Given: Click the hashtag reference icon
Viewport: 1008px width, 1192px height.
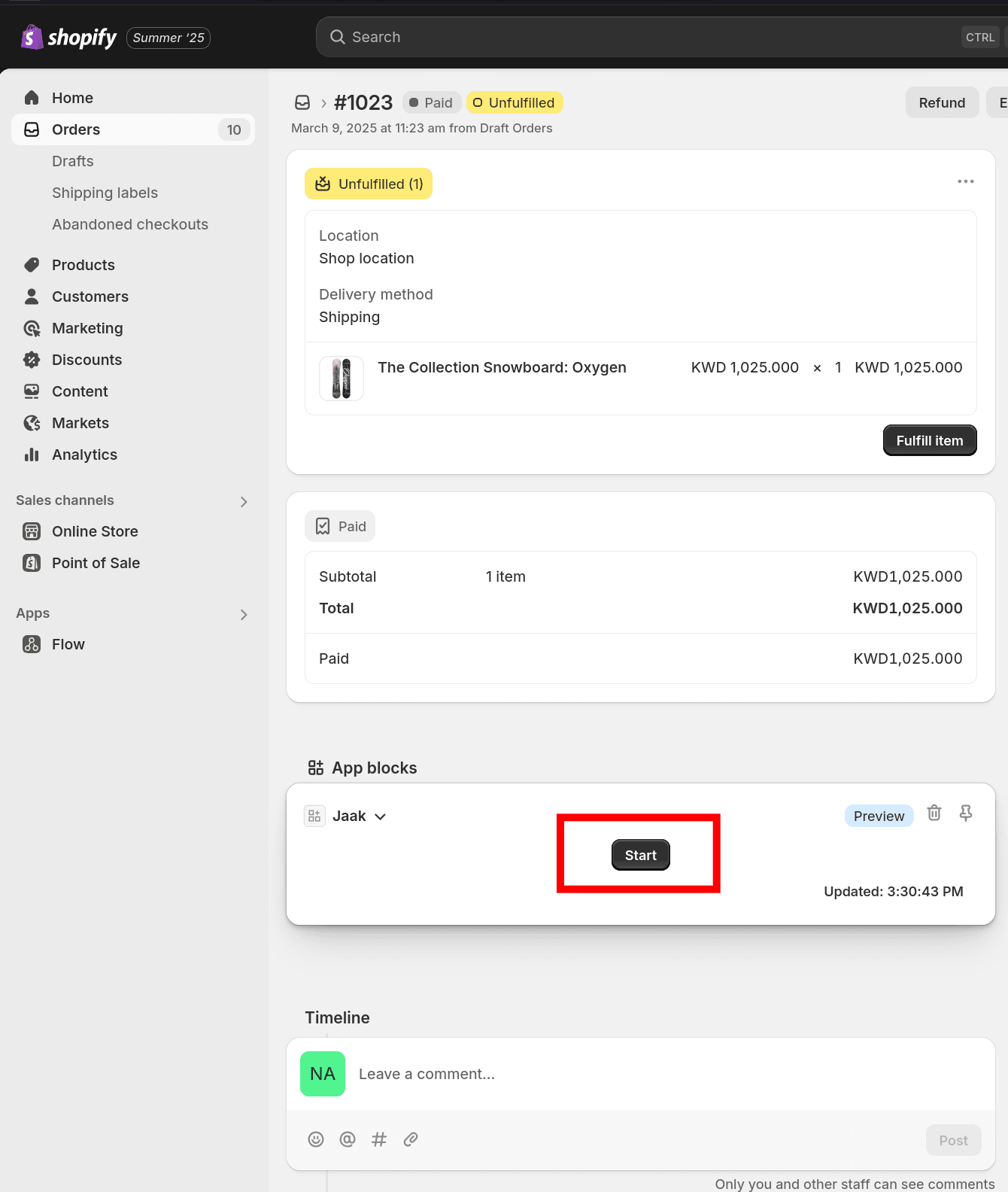Looking at the screenshot, I should click(379, 1139).
